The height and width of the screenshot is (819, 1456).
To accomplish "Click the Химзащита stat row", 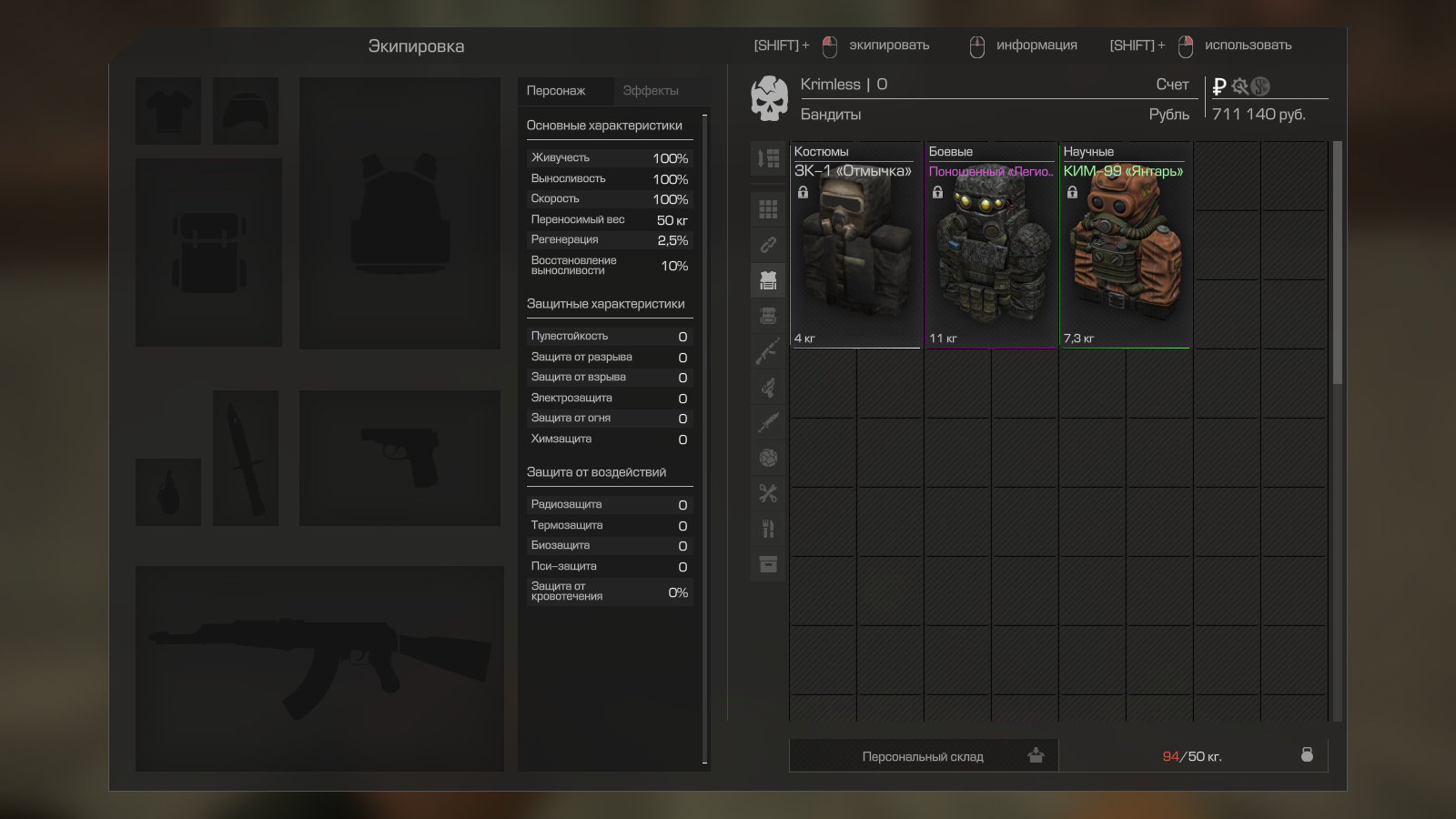I will [609, 440].
